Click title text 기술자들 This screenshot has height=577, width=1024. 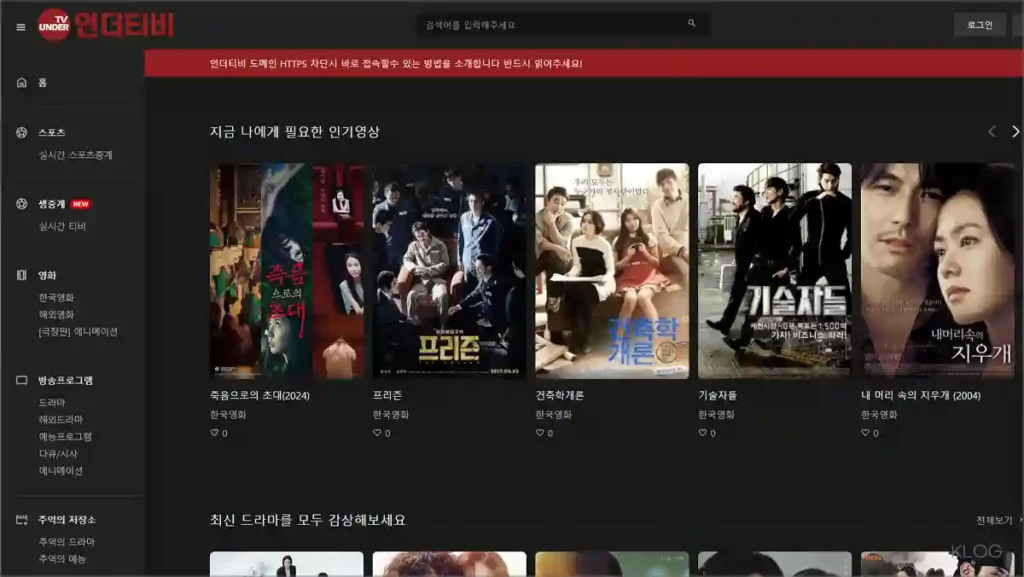coord(717,396)
